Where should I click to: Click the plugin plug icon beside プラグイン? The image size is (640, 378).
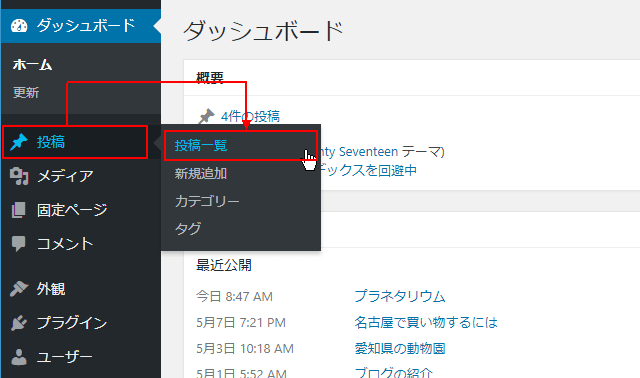[x=19, y=323]
